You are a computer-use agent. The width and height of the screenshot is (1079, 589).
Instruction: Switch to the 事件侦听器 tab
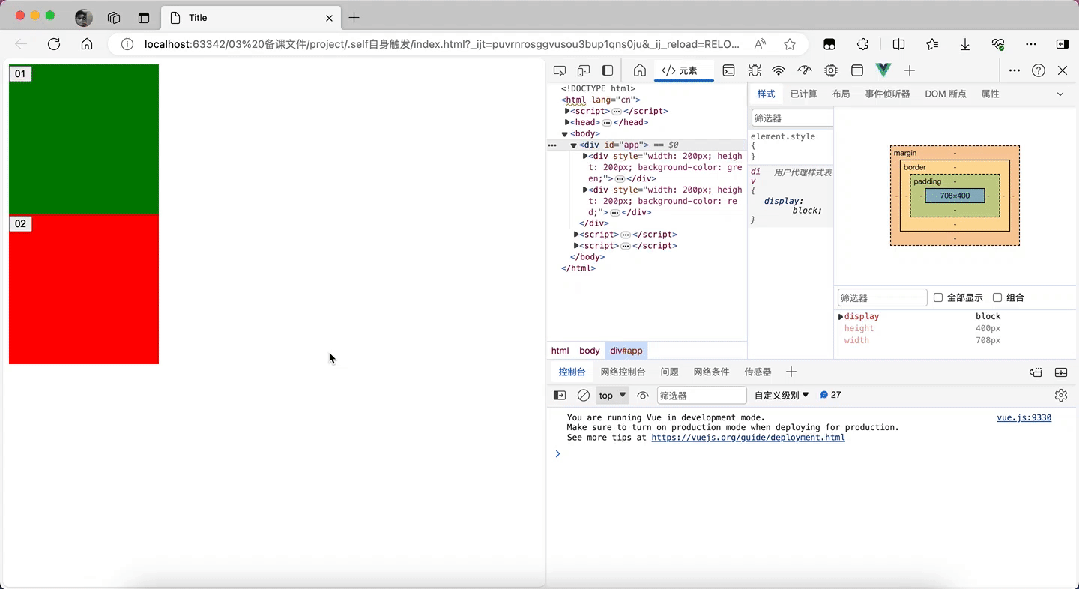pos(887,94)
